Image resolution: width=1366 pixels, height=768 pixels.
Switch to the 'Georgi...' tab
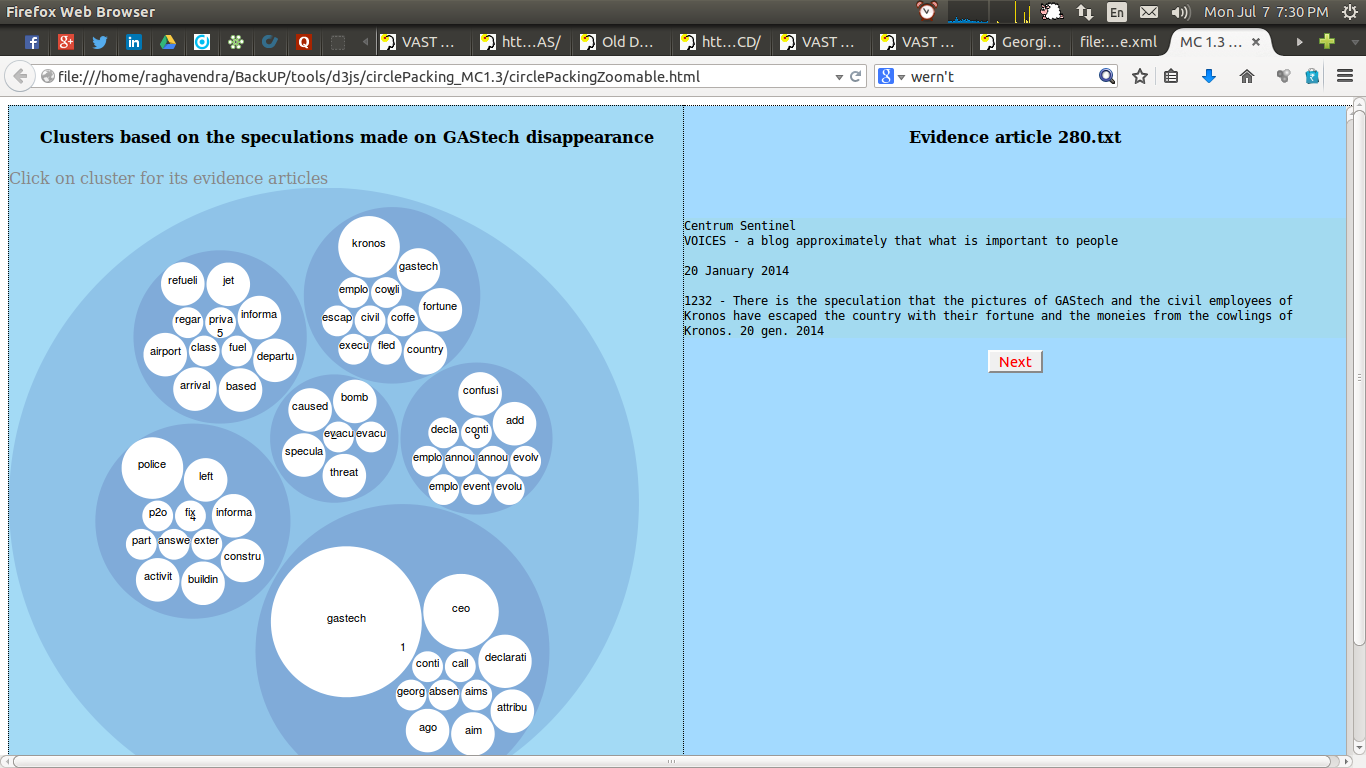(x=1020, y=42)
